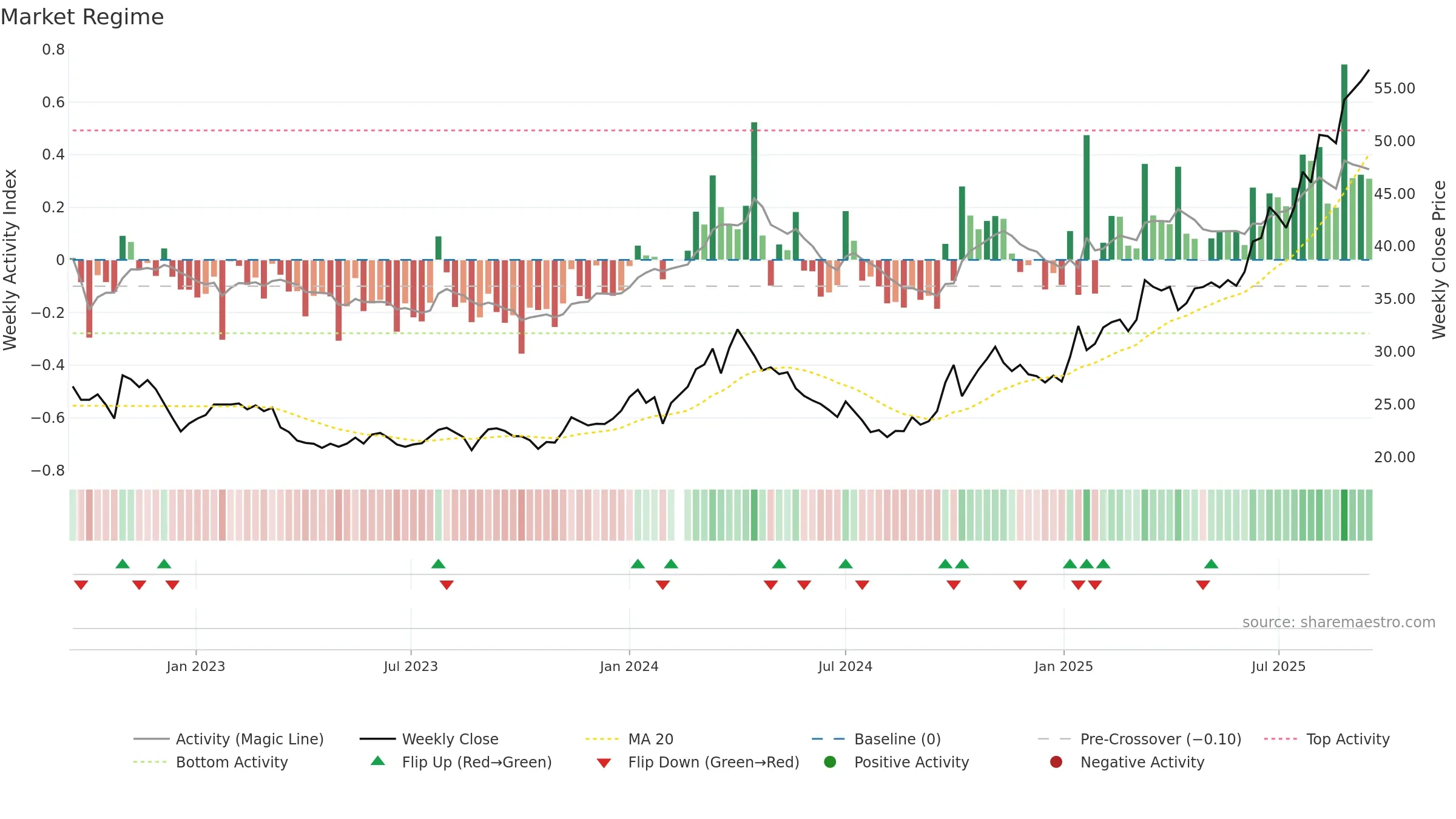This screenshot has height=819, width=1456.
Task: Click the 20.00 price axis tick label
Action: 1394,457
